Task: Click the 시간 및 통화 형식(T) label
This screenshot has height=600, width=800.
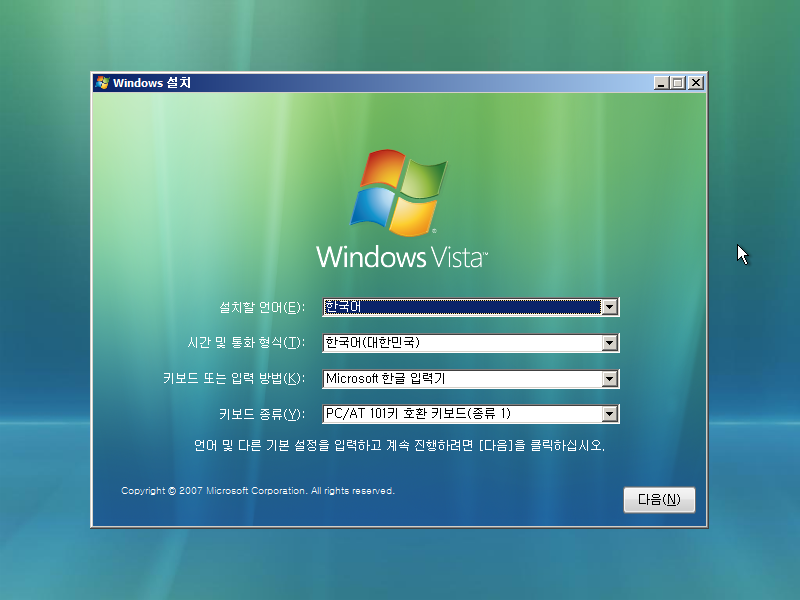Action: pyautogui.click(x=246, y=342)
